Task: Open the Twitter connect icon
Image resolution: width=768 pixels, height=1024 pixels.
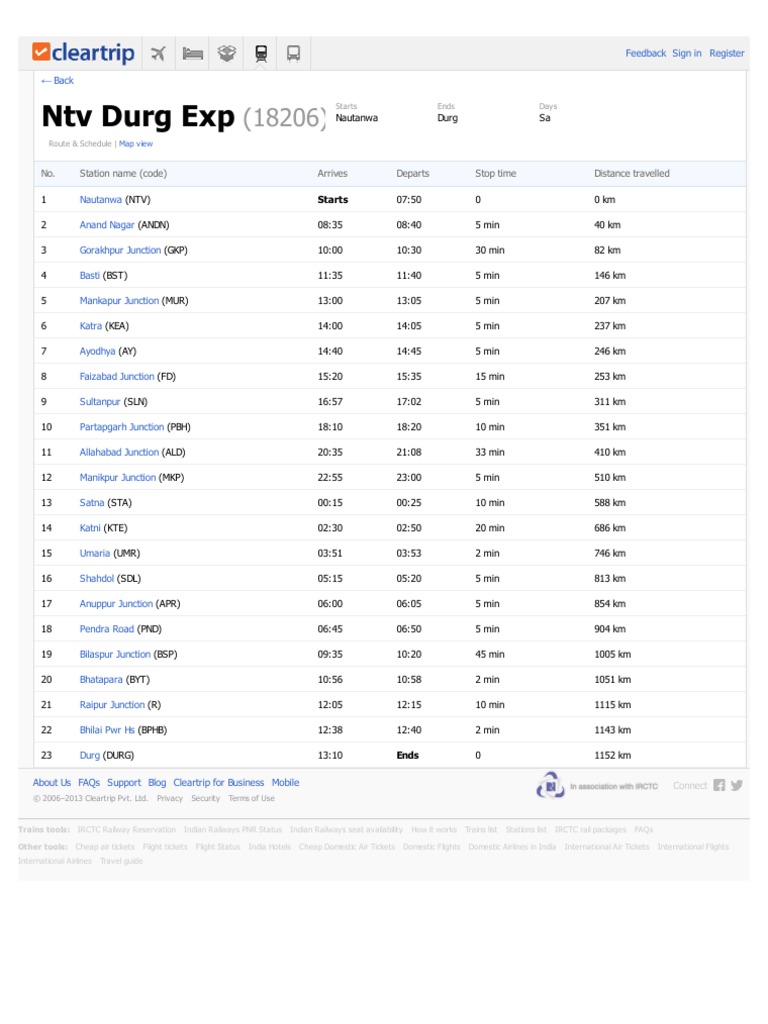Action: pos(737,785)
